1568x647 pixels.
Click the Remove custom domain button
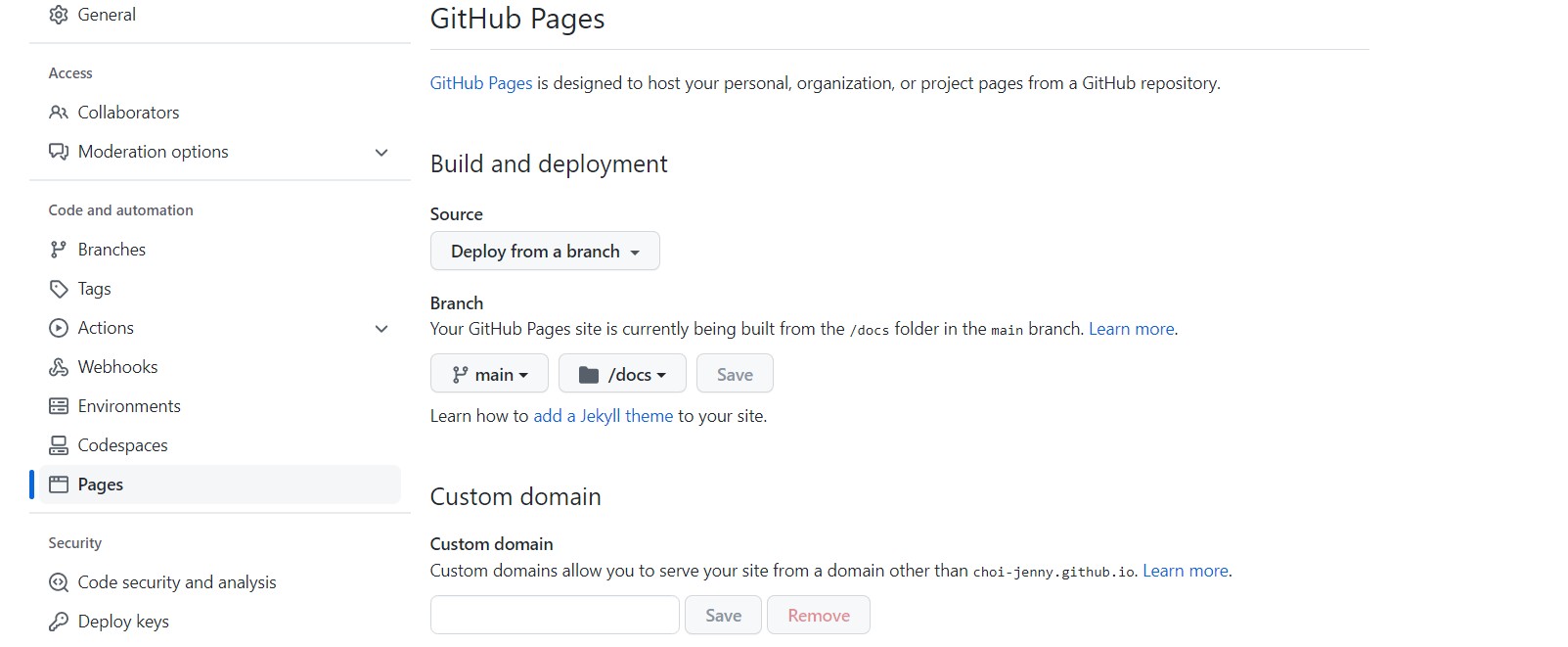[x=819, y=615]
